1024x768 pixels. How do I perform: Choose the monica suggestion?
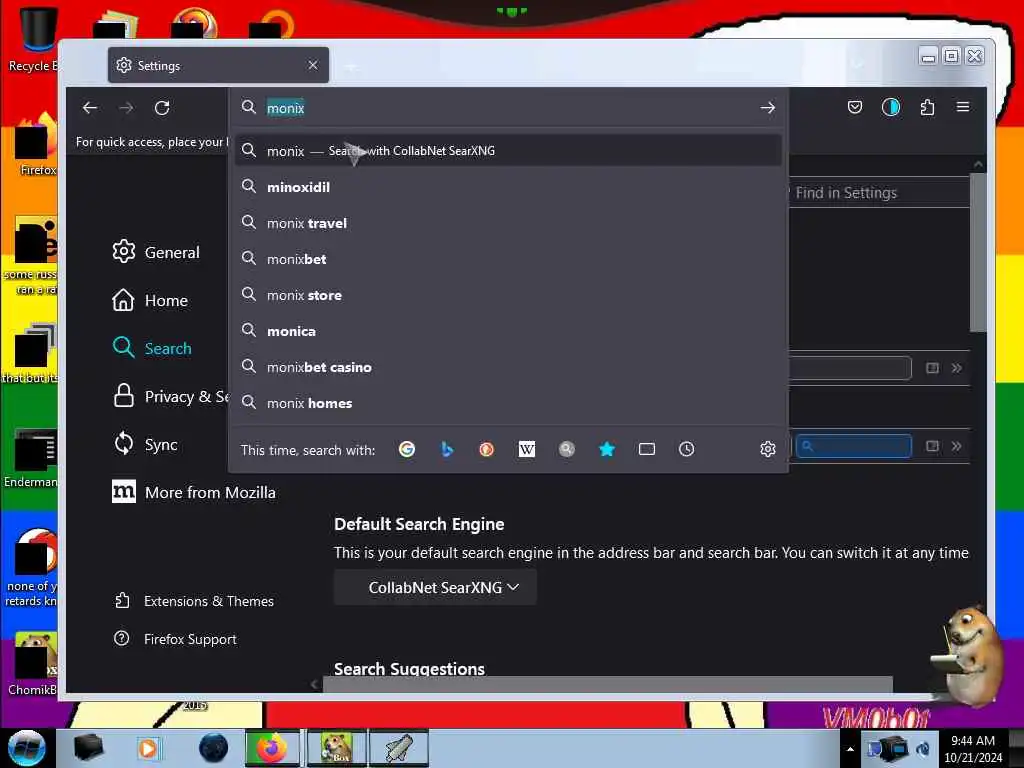click(508, 331)
